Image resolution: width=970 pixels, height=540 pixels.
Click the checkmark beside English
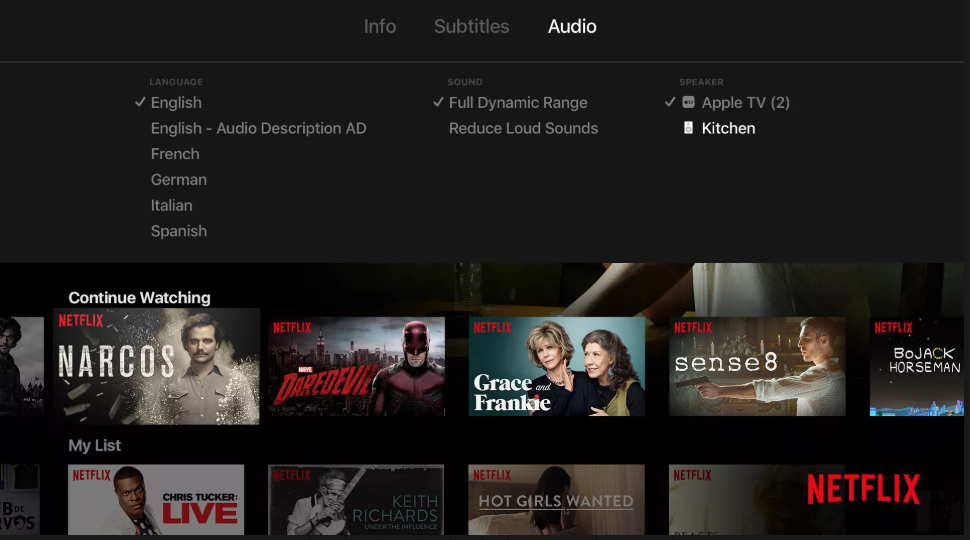[140, 102]
